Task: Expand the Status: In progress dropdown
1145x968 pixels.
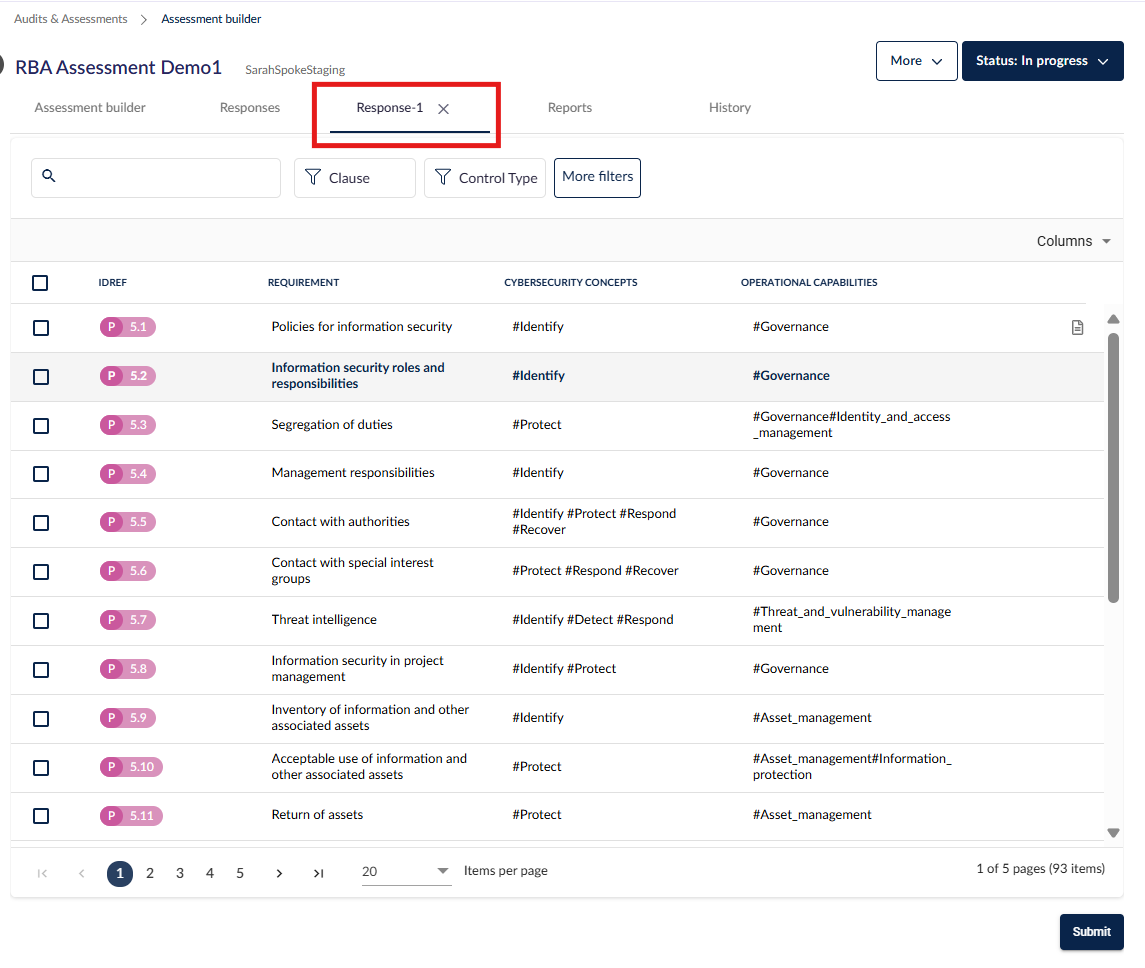Action: (1042, 61)
